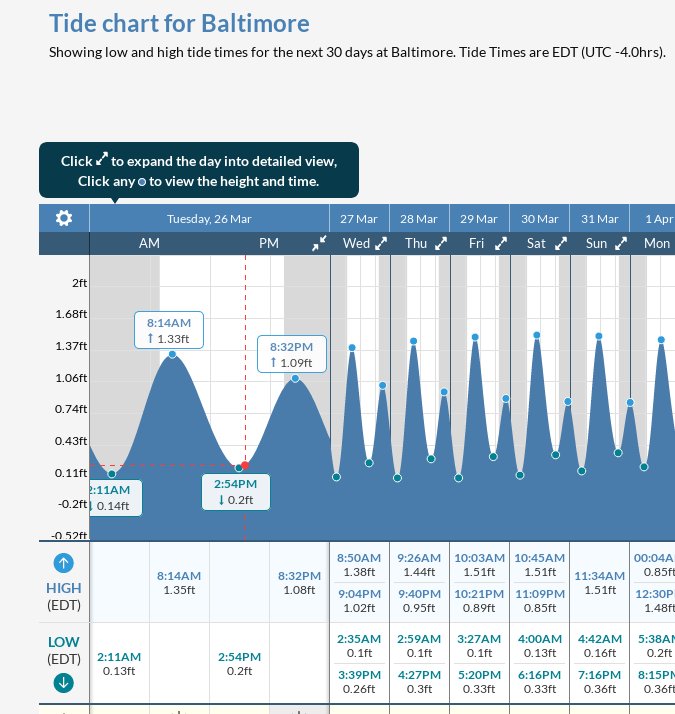Click the 2:11AM low tide point

[x=112, y=474]
